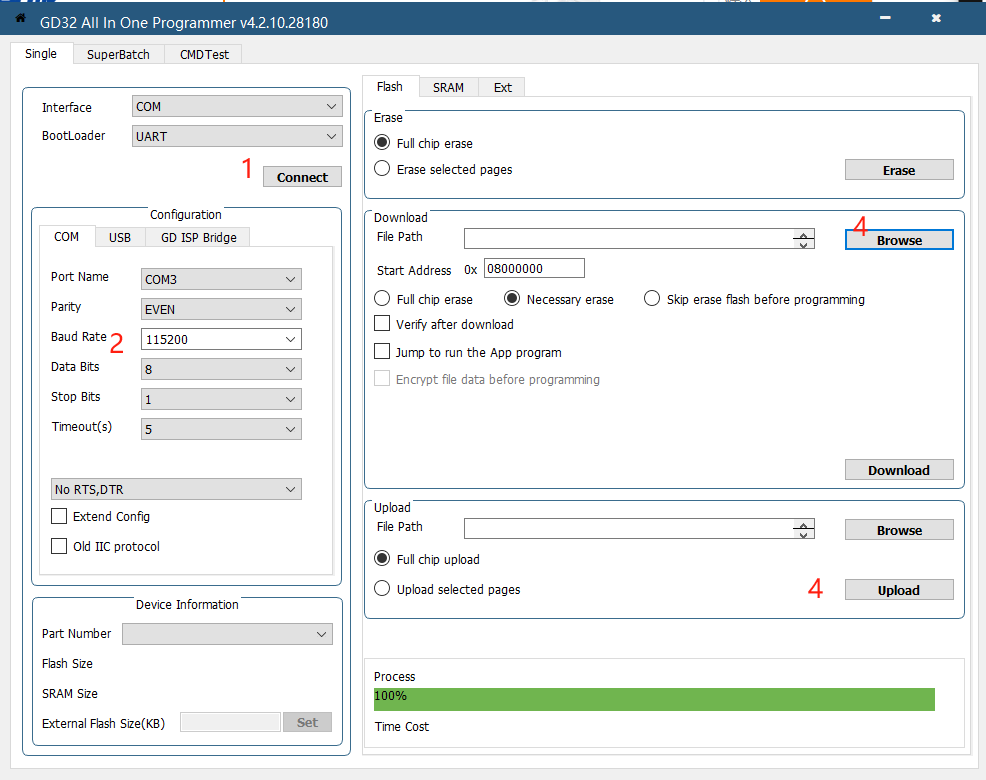Click the Upload File Path spinner arrows

point(804,529)
